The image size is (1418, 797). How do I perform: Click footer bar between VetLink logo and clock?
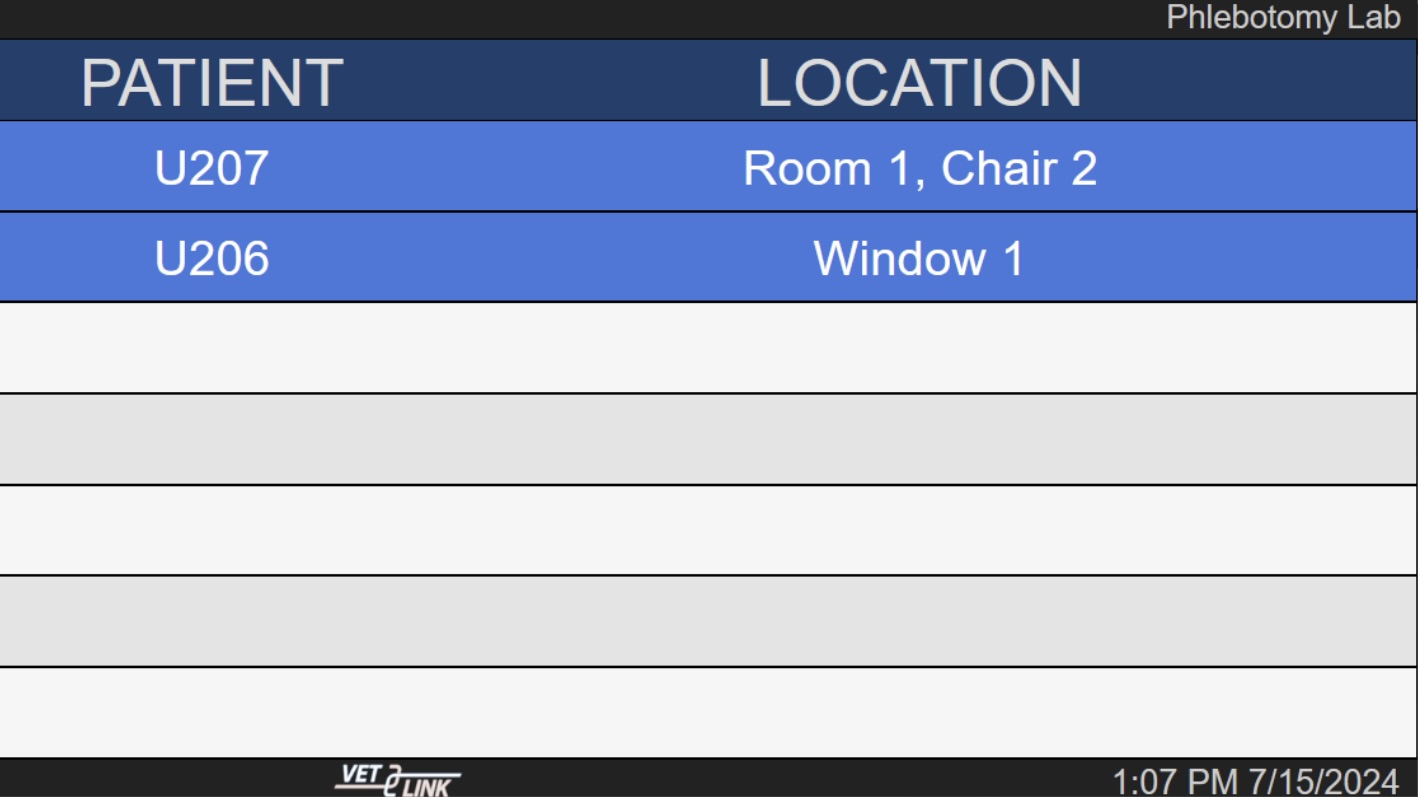[780, 779]
